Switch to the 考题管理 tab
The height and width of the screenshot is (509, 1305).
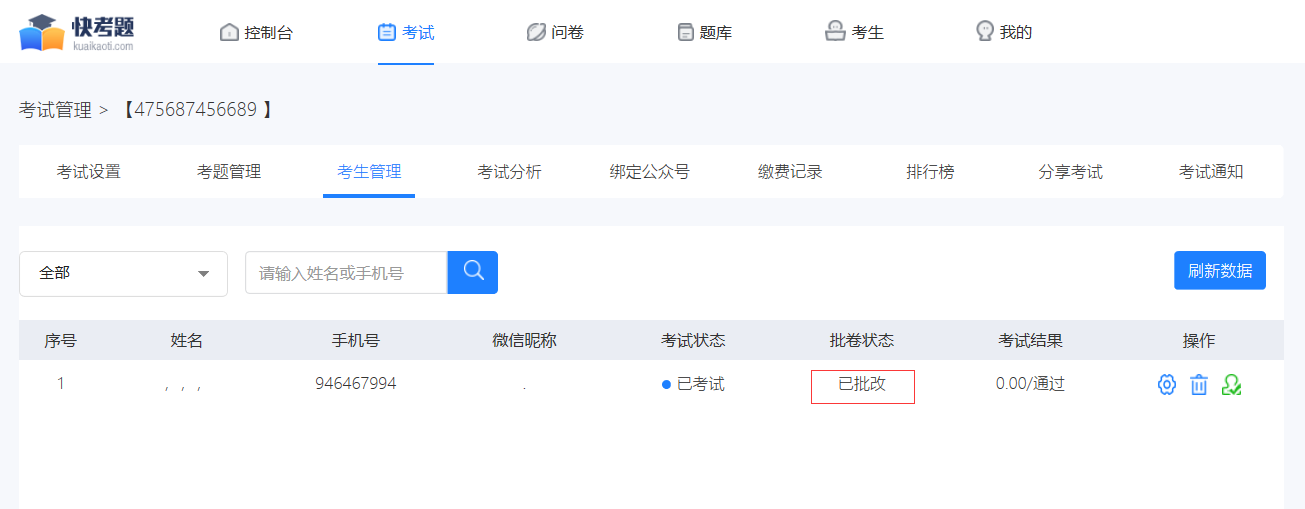[229, 172]
